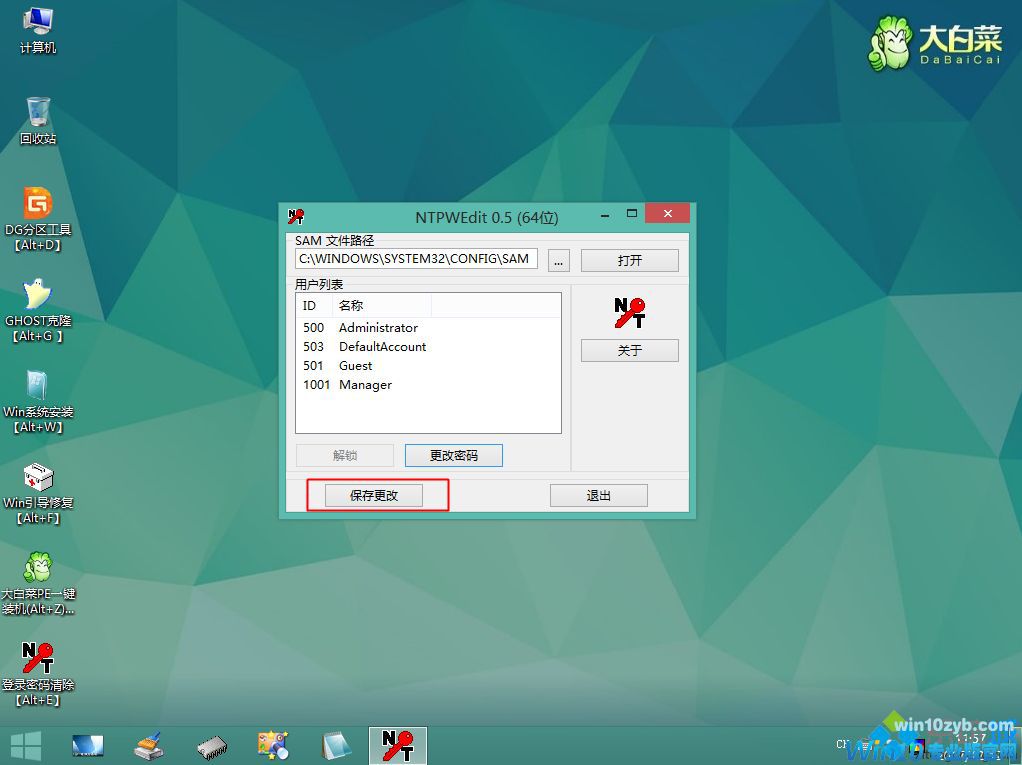Open 登录密码清除 desktop shortcut
This screenshot has height=765, width=1022.
38,659
